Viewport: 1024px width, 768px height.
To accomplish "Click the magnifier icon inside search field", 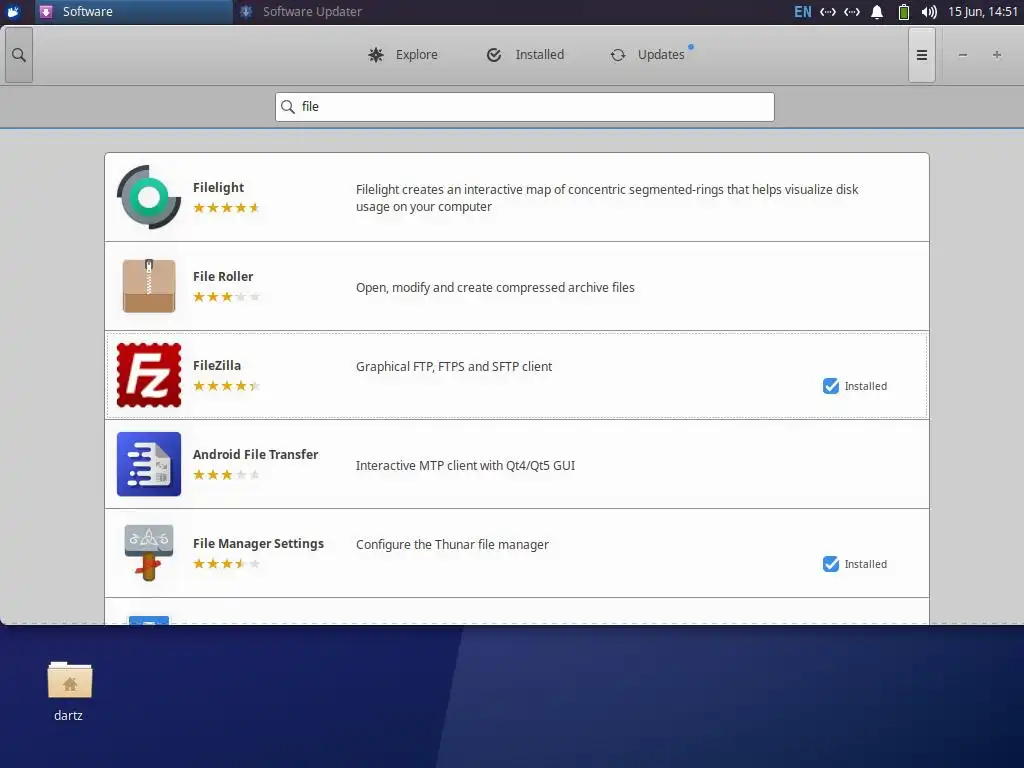I will pyautogui.click(x=287, y=106).
